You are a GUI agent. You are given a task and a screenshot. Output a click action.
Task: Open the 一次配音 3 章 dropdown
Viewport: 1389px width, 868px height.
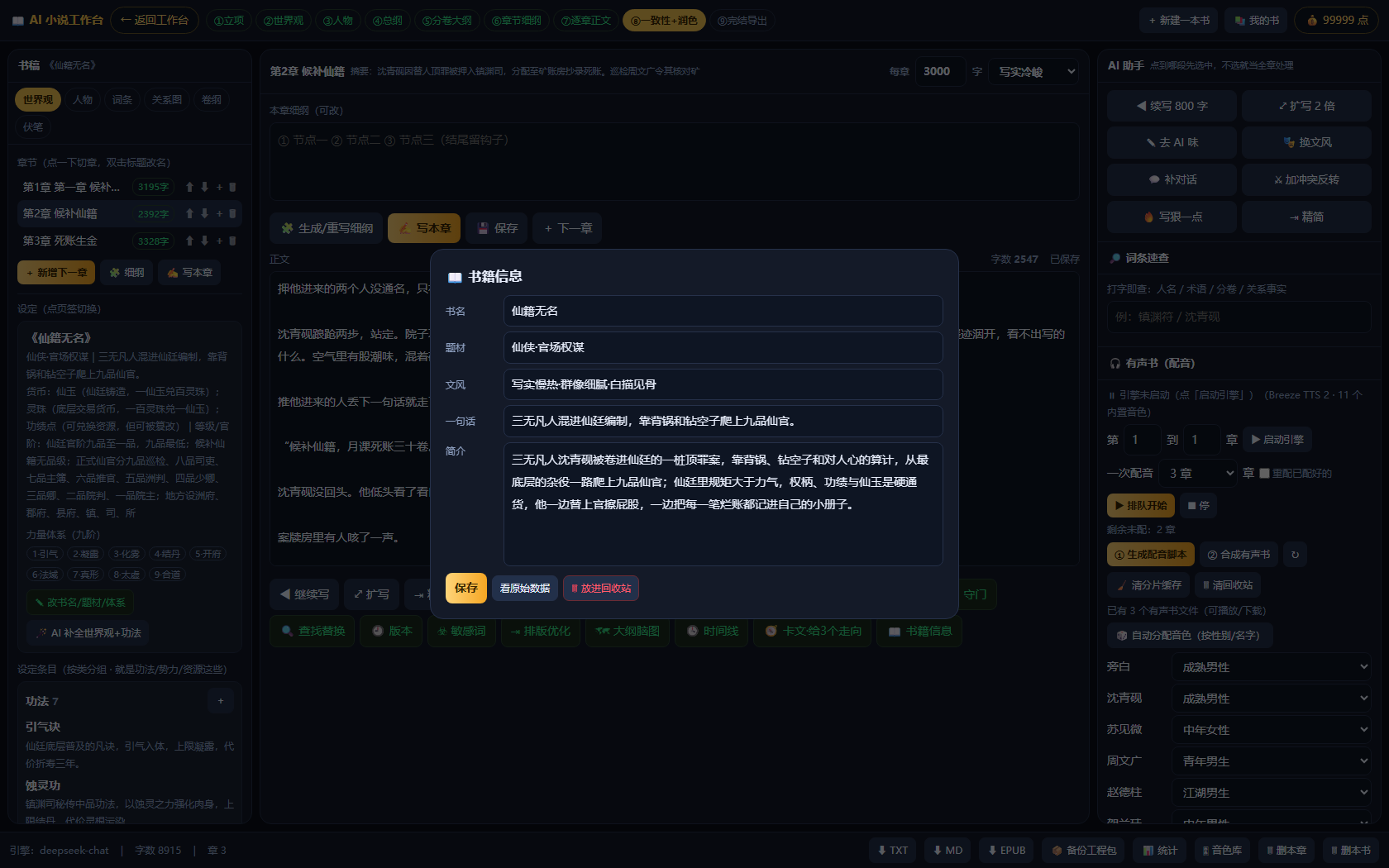[1197, 474]
